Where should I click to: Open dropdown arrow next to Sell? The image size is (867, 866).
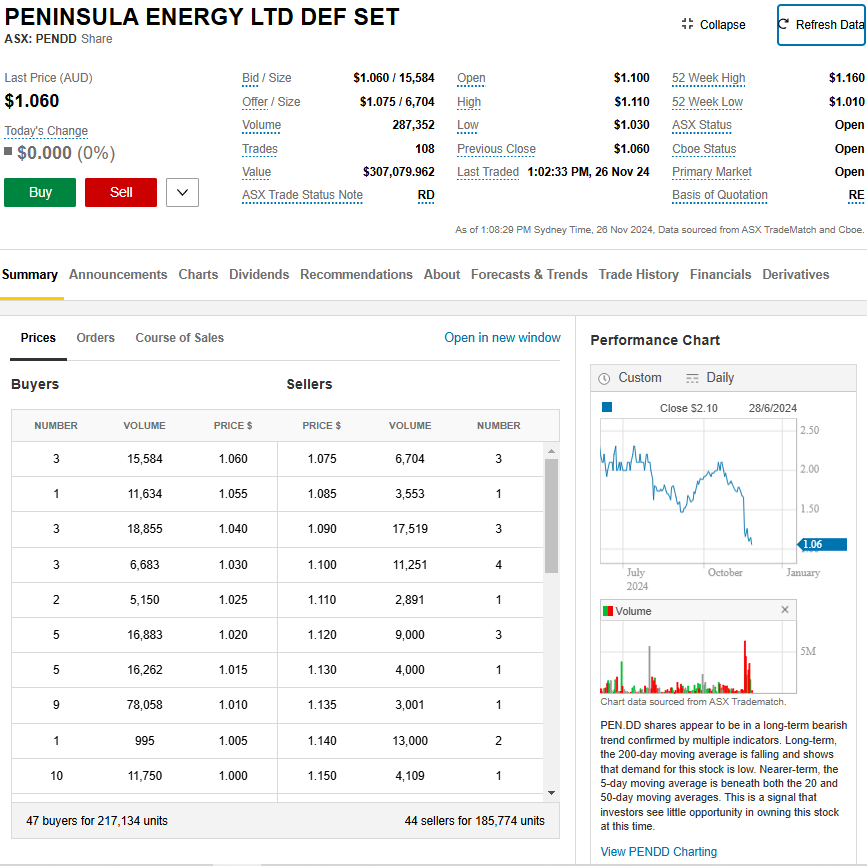pyautogui.click(x=182, y=192)
